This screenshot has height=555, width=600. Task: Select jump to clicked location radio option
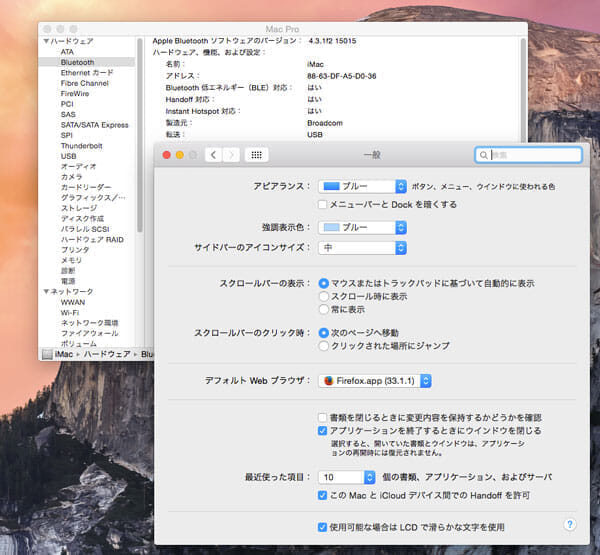[x=323, y=346]
